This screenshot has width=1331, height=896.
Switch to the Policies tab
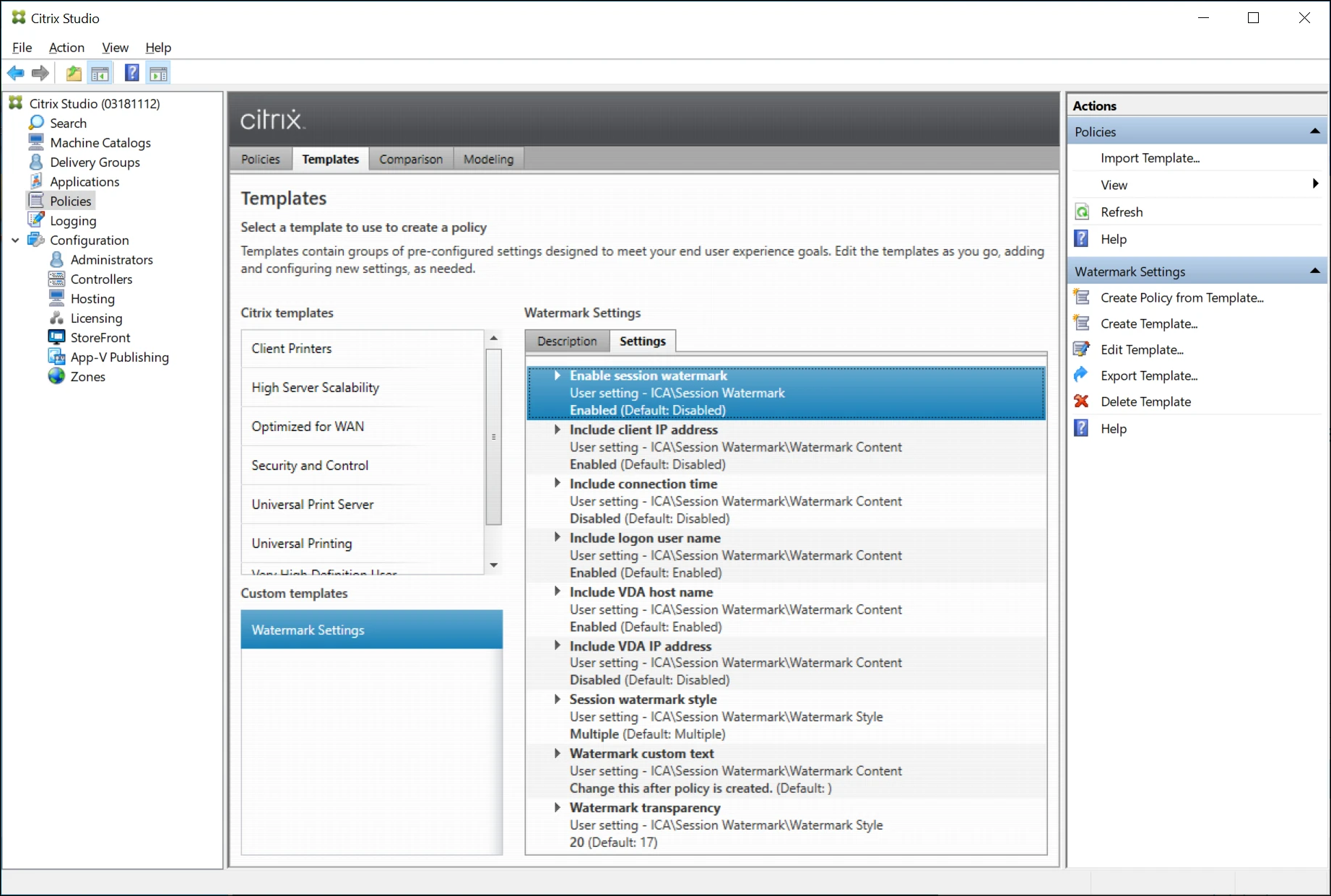[261, 159]
